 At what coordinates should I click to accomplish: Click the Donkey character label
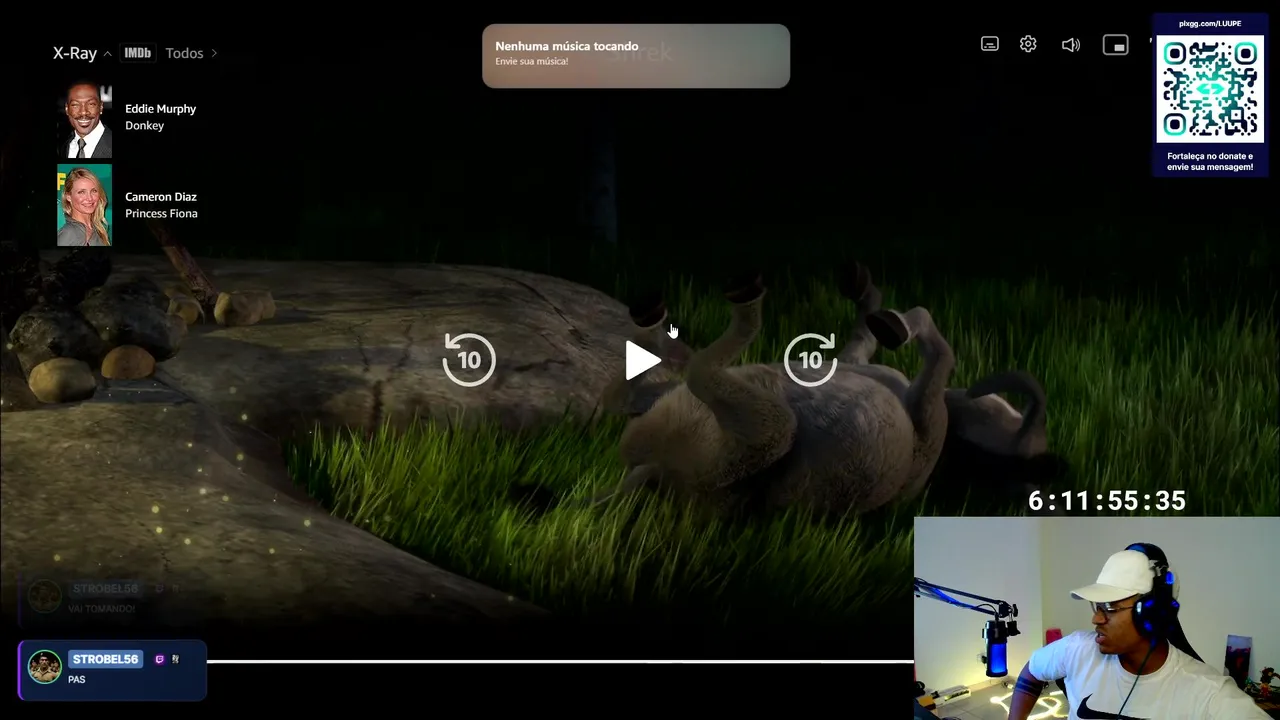144,126
